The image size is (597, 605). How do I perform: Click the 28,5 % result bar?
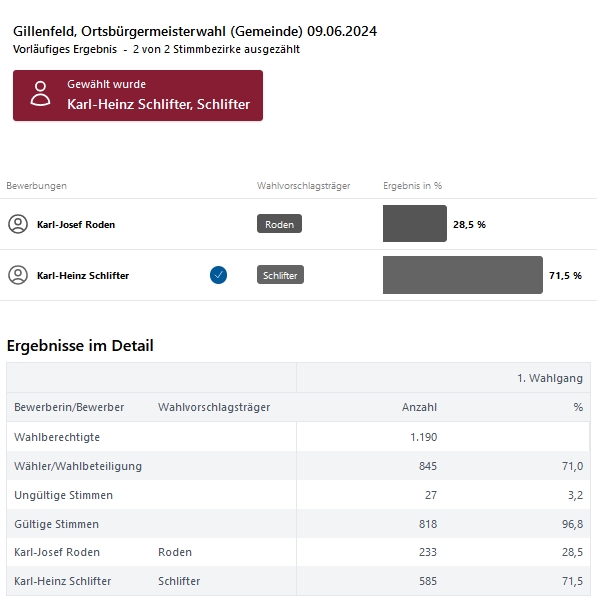pos(415,224)
